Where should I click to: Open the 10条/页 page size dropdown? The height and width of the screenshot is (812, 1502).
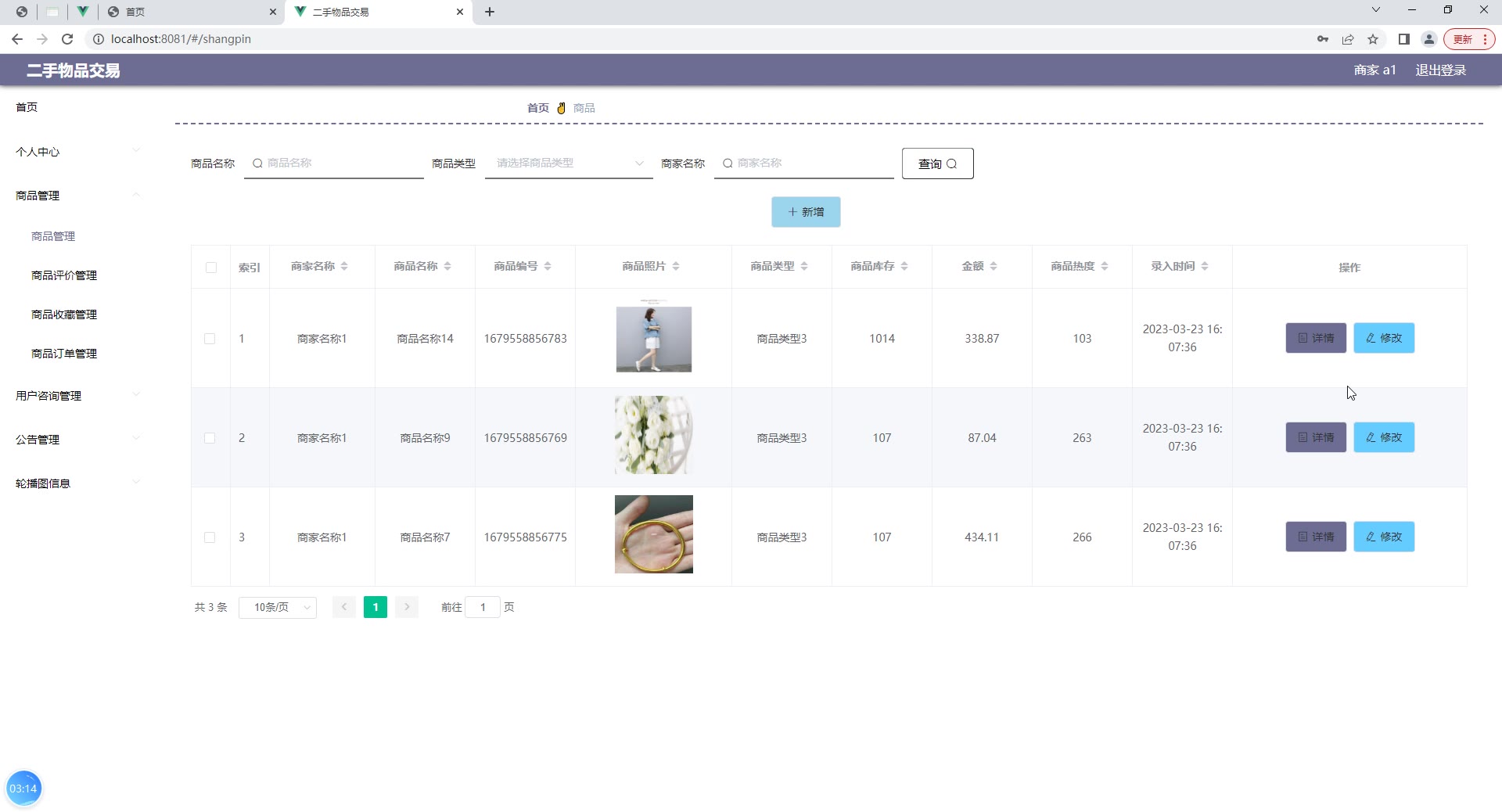278,608
